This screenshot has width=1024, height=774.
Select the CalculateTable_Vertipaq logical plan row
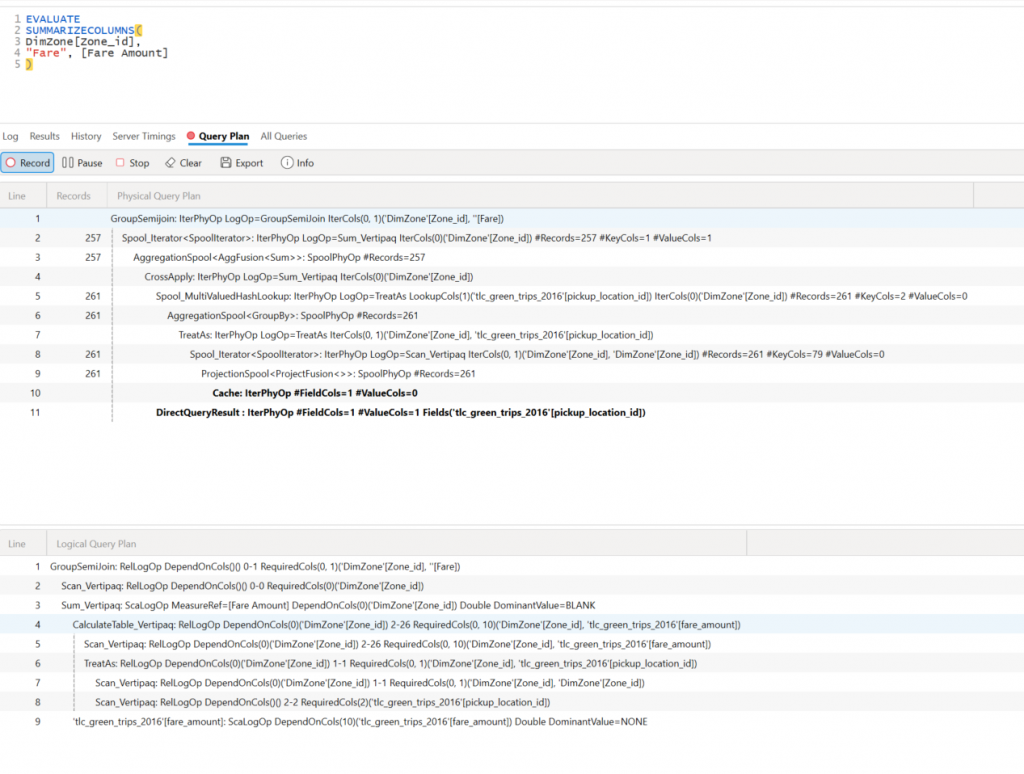click(405, 624)
